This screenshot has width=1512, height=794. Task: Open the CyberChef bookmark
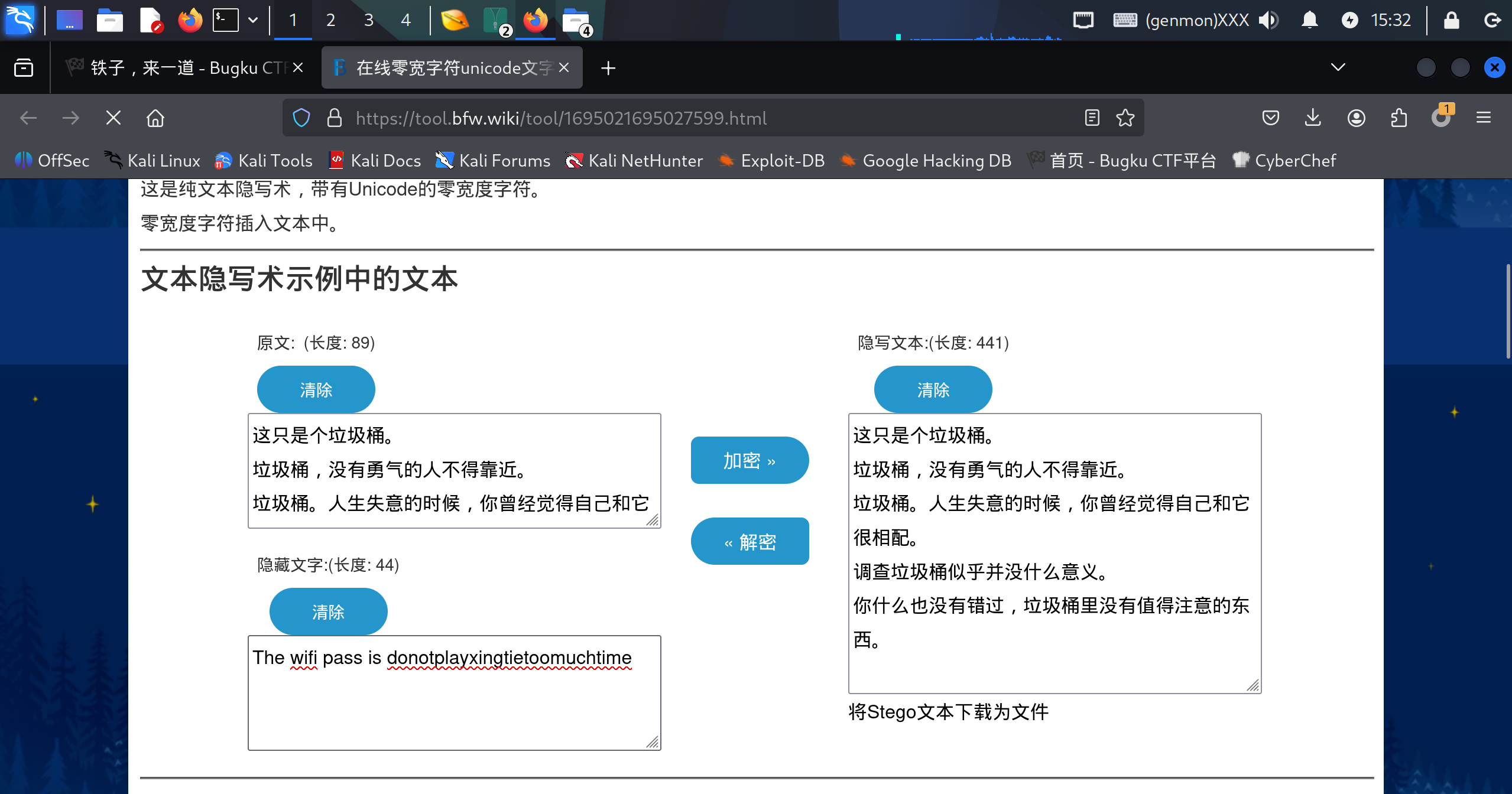[1284, 160]
